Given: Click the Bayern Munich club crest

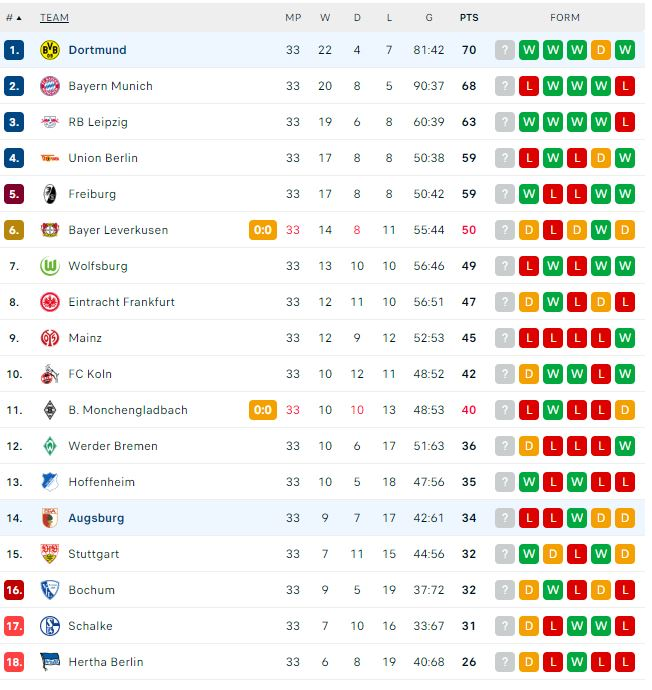Looking at the screenshot, I should click(x=50, y=86).
